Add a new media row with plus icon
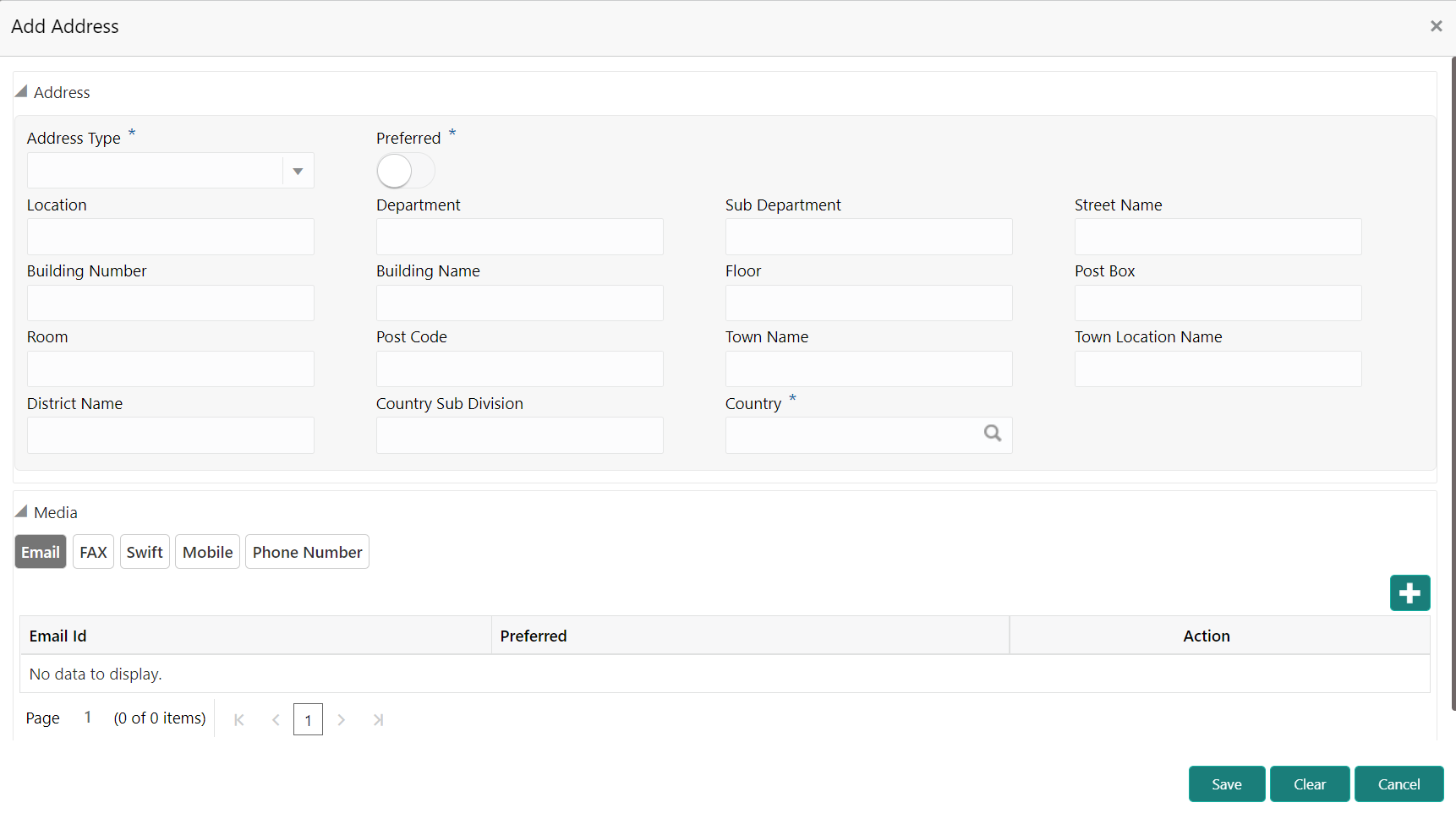The image size is (1456, 819). pyautogui.click(x=1409, y=593)
